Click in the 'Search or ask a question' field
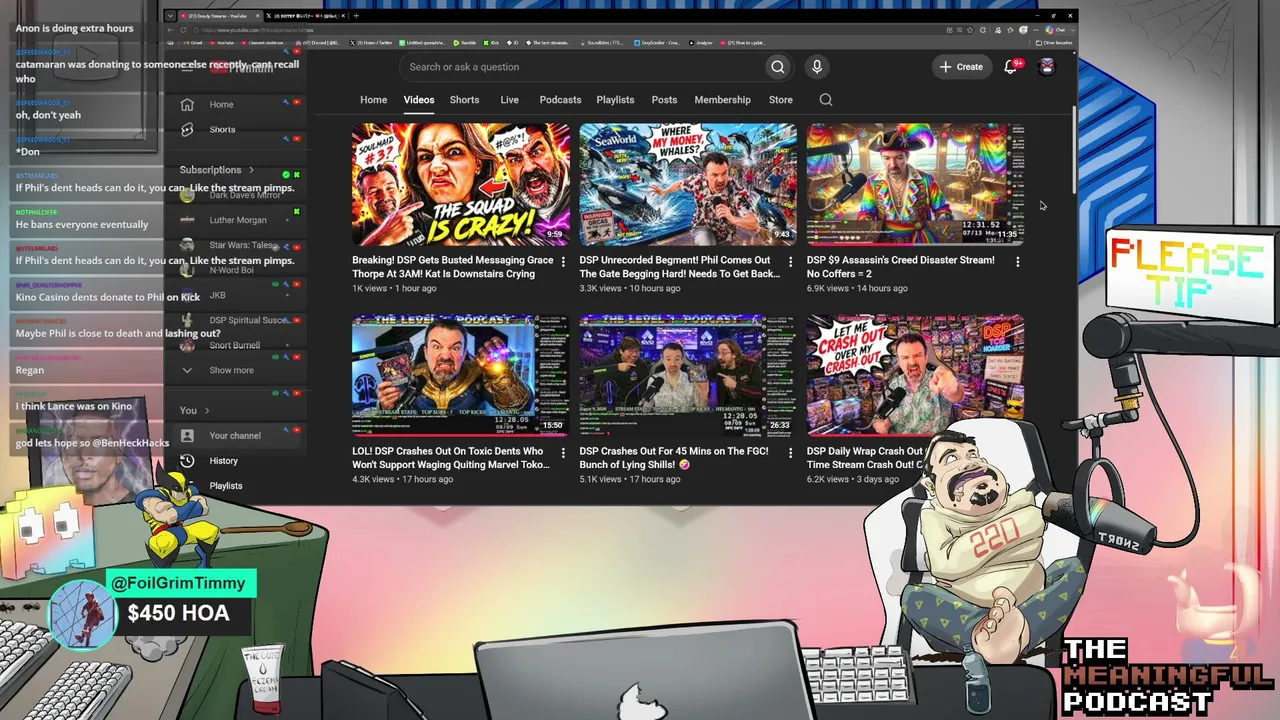The image size is (1280, 720). point(583,67)
